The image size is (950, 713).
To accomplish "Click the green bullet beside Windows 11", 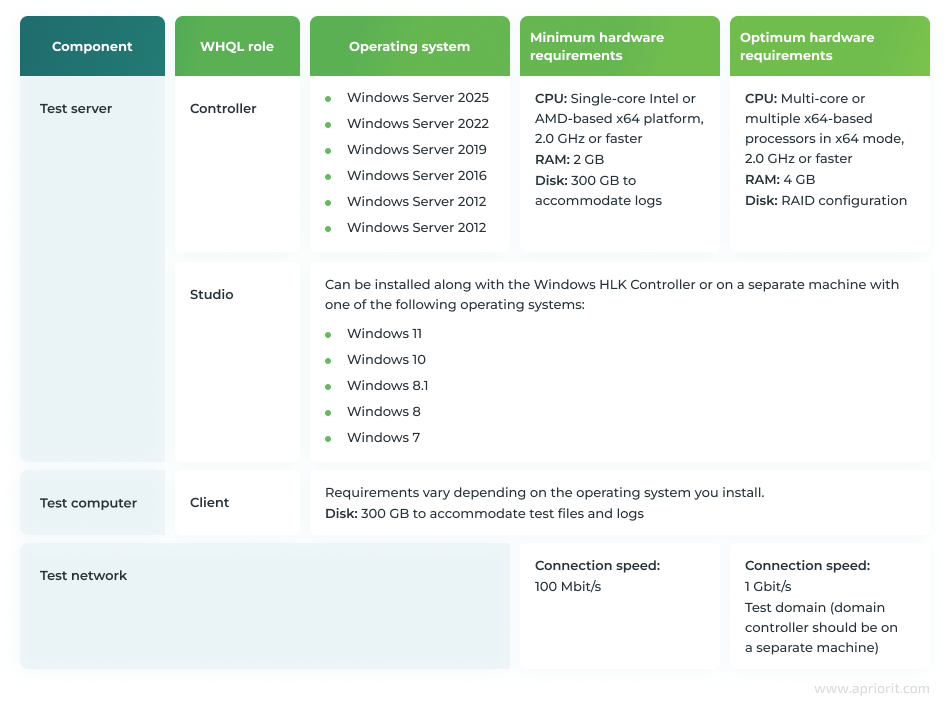I will pos(329,335).
